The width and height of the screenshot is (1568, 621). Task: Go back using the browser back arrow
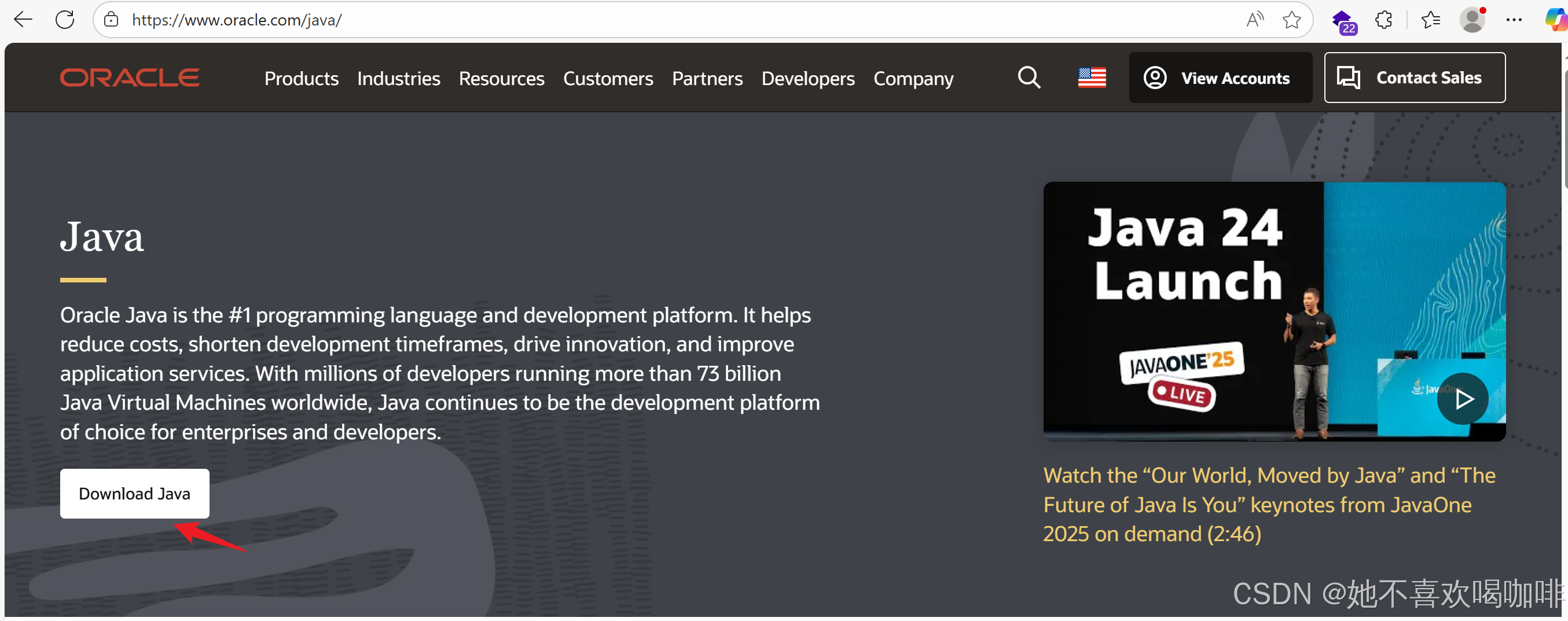pos(23,20)
